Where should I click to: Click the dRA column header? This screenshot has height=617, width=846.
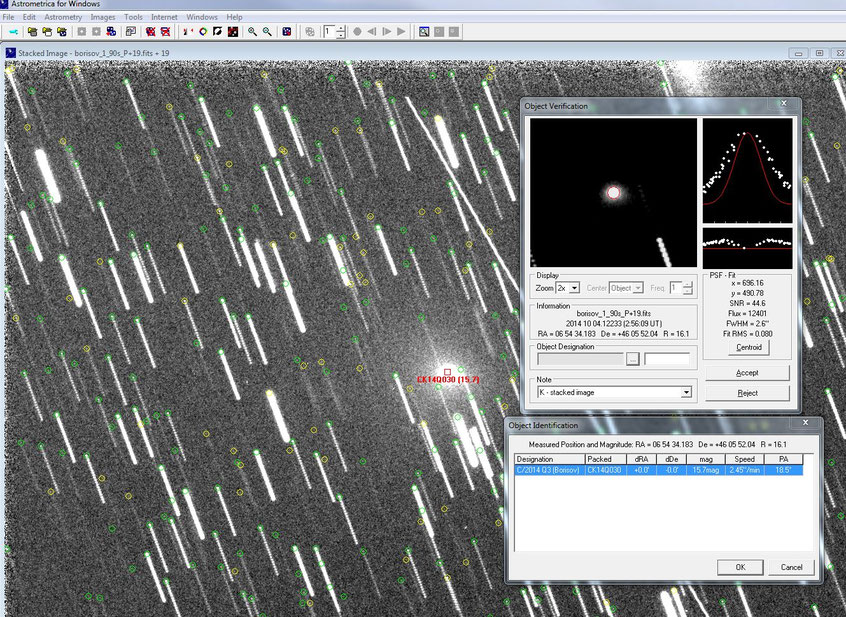[x=641, y=459]
